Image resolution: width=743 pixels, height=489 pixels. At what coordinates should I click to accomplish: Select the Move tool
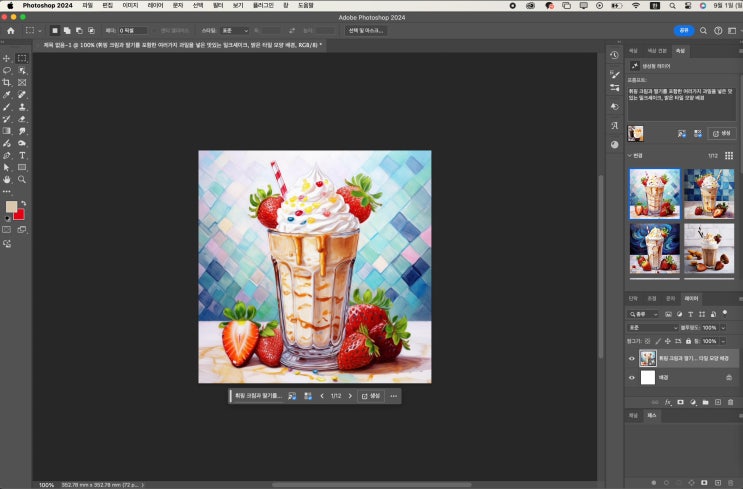[7, 58]
